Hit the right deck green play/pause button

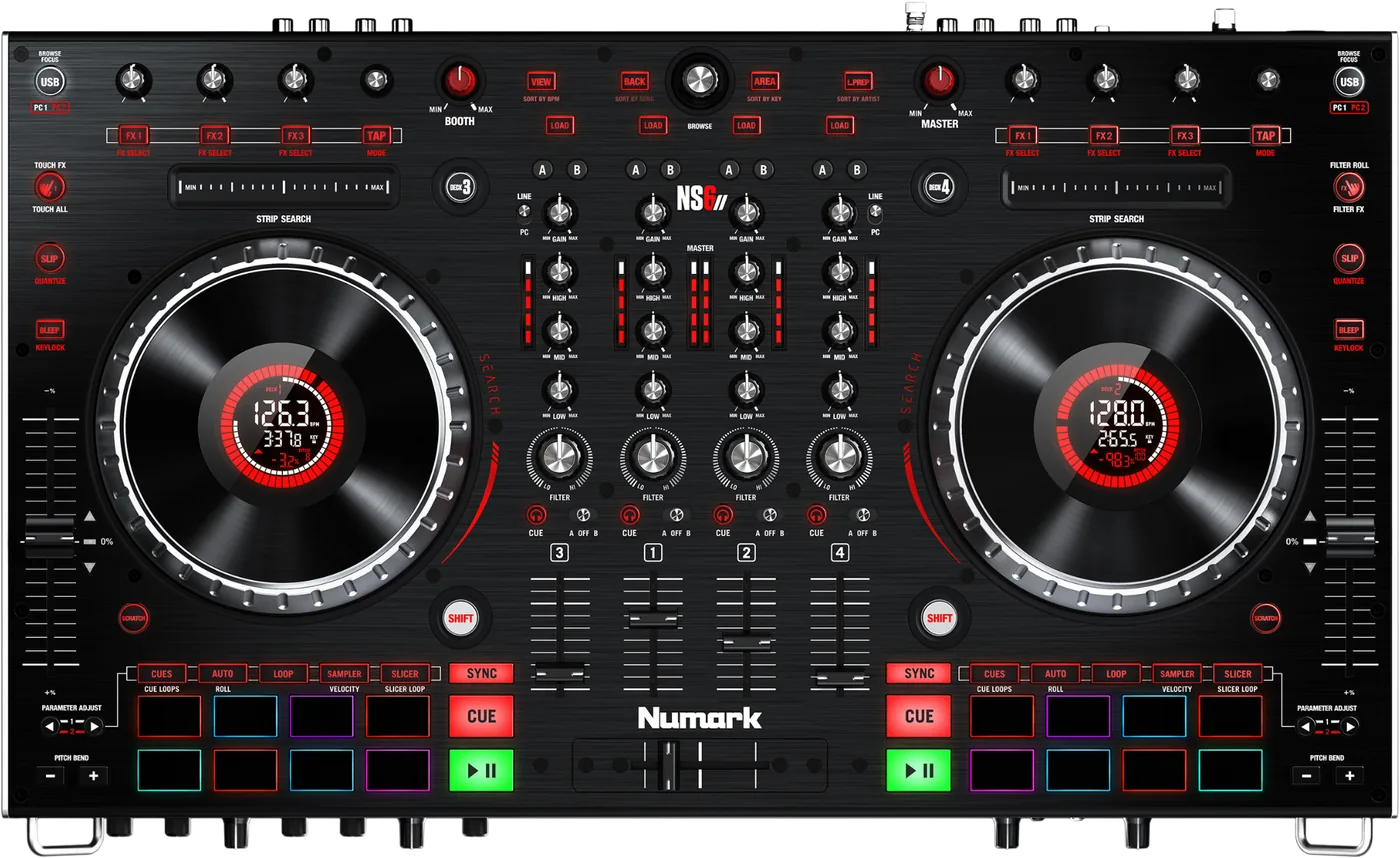tap(918, 770)
